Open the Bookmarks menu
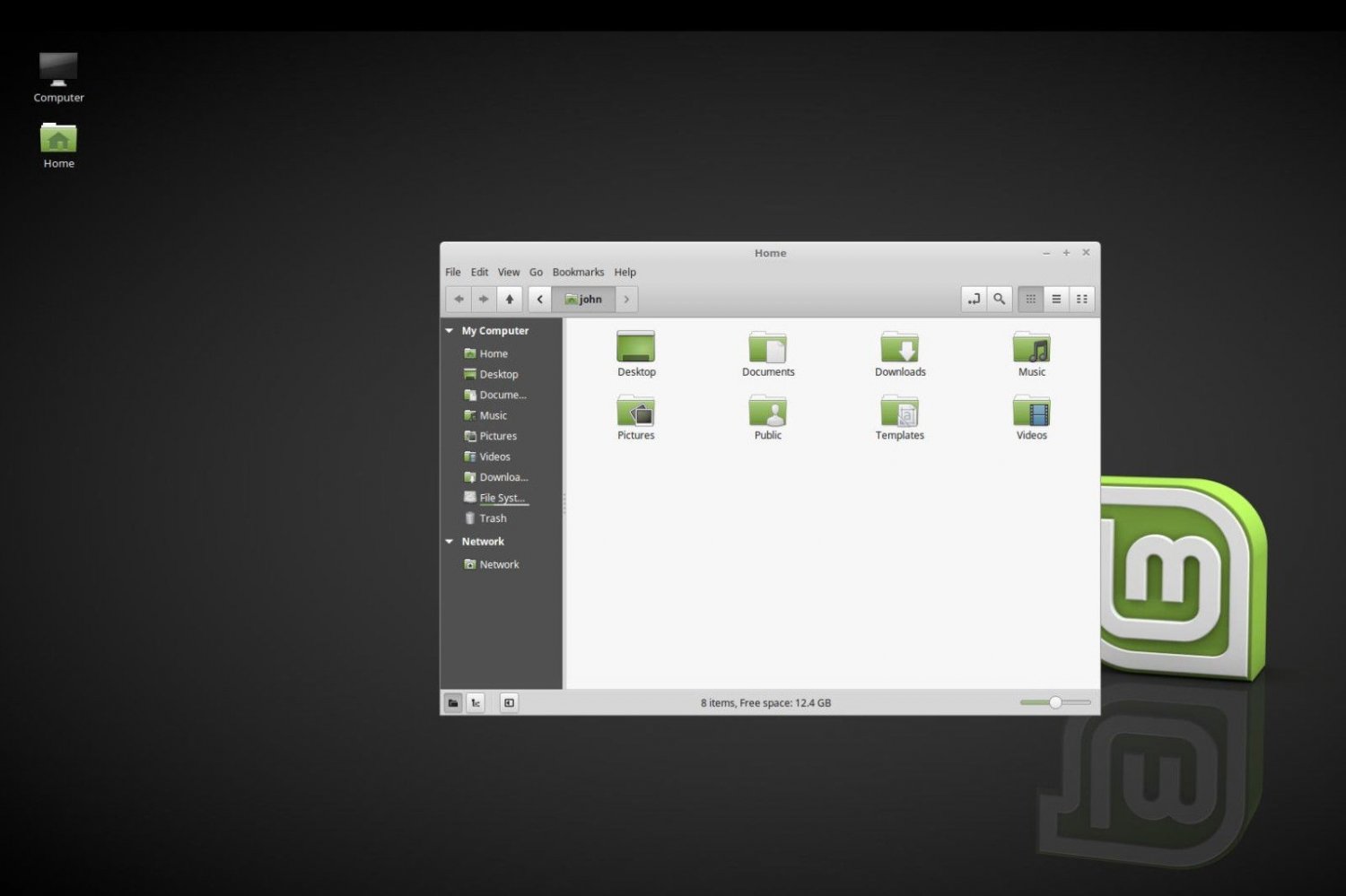 click(x=578, y=272)
